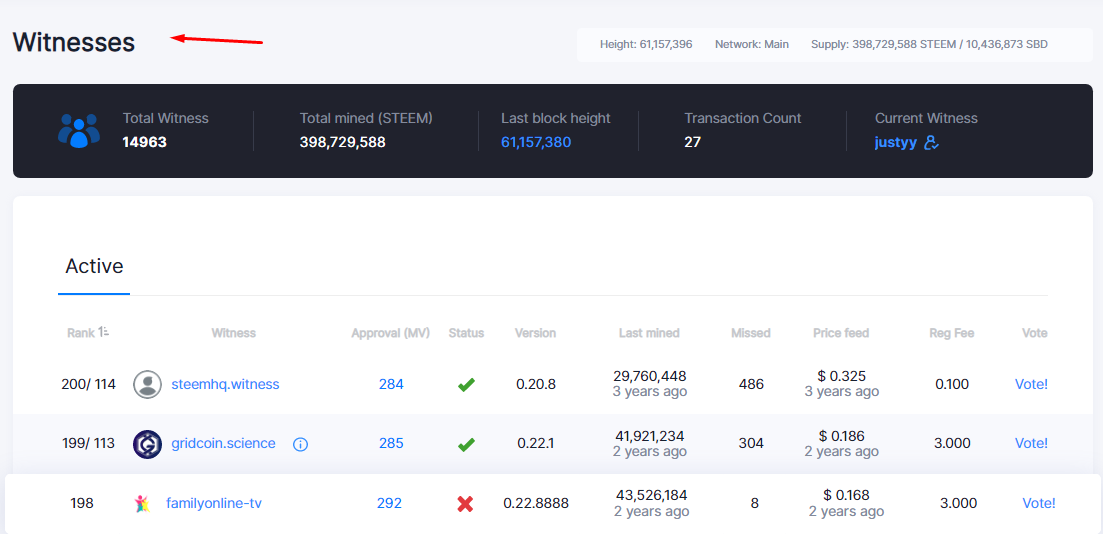Click the user-check icon beside justyy
This screenshot has width=1103, height=534.
click(x=931, y=143)
